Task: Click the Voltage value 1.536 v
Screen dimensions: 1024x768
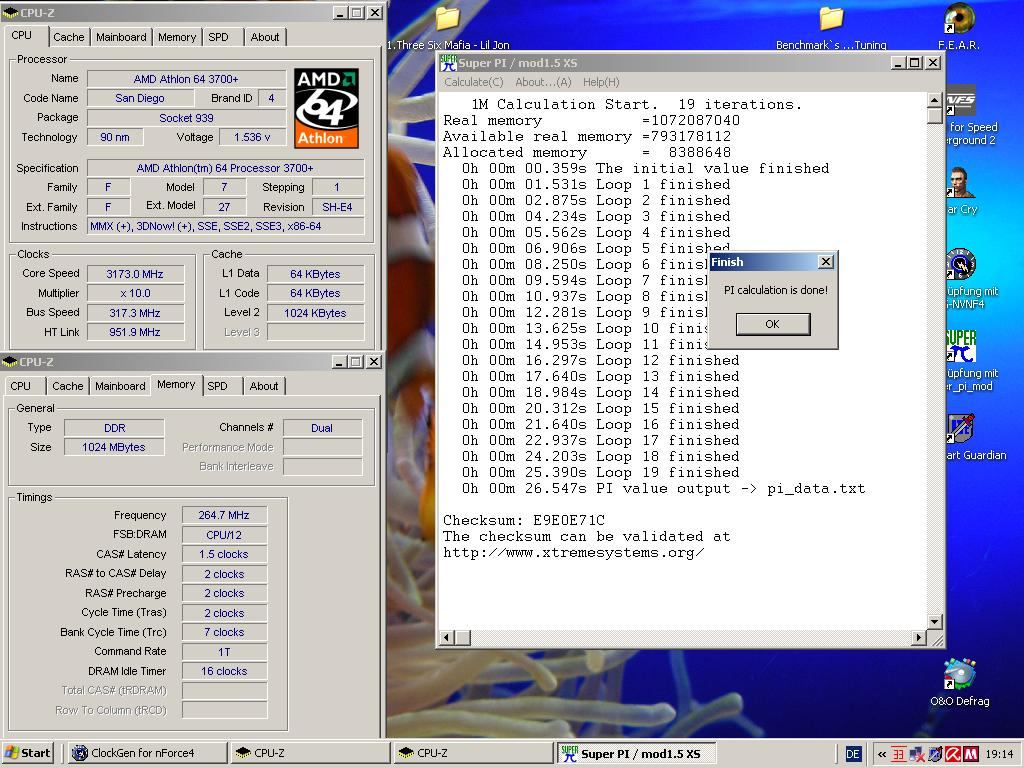Action: pyautogui.click(x=252, y=137)
